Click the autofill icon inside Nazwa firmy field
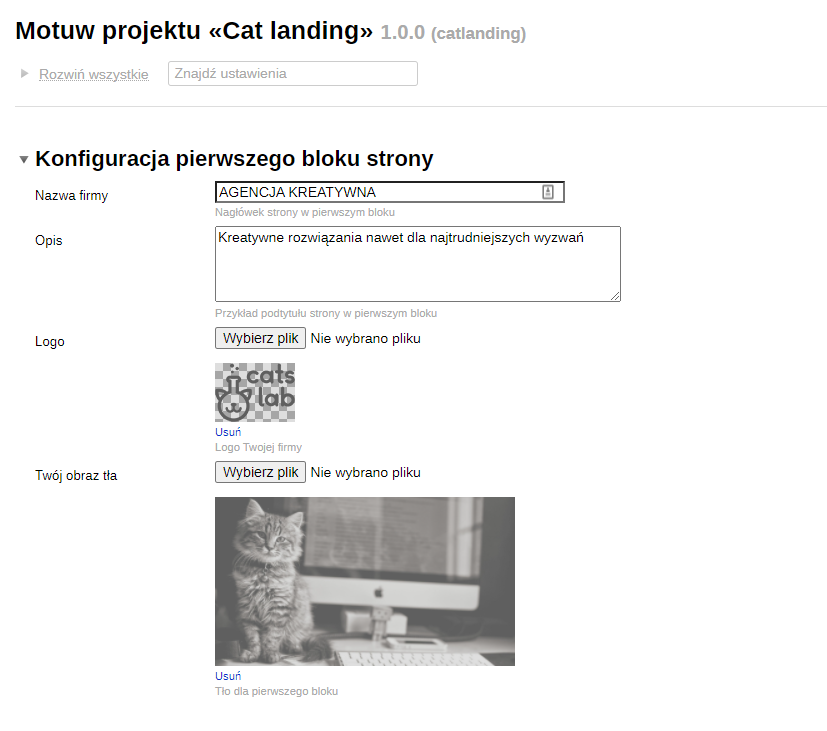The image size is (827, 731). [548, 192]
